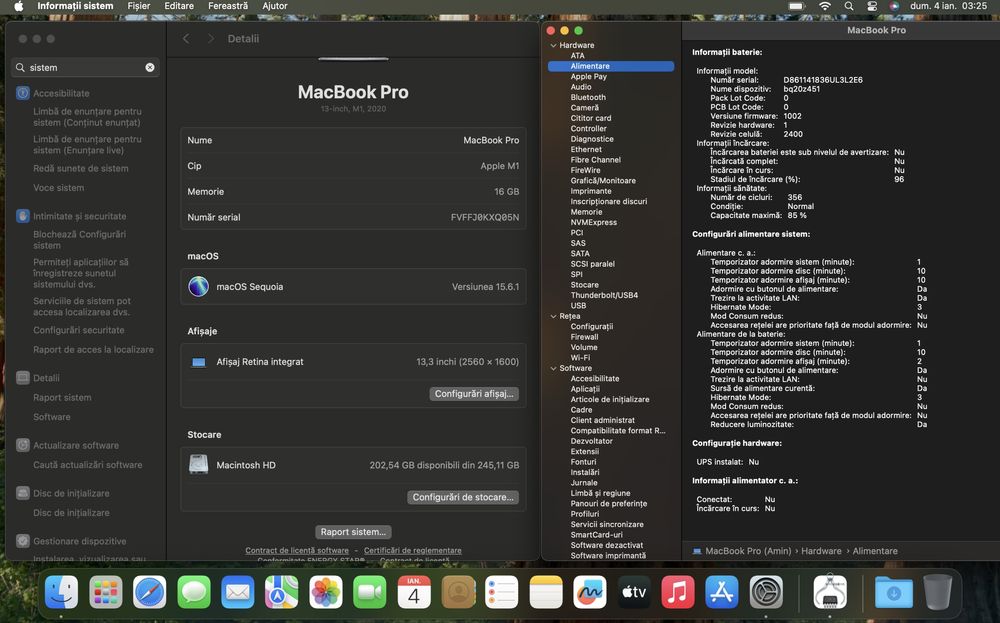The width and height of the screenshot is (1000, 623).
Task: Open Notes app in dock
Action: (x=546, y=592)
